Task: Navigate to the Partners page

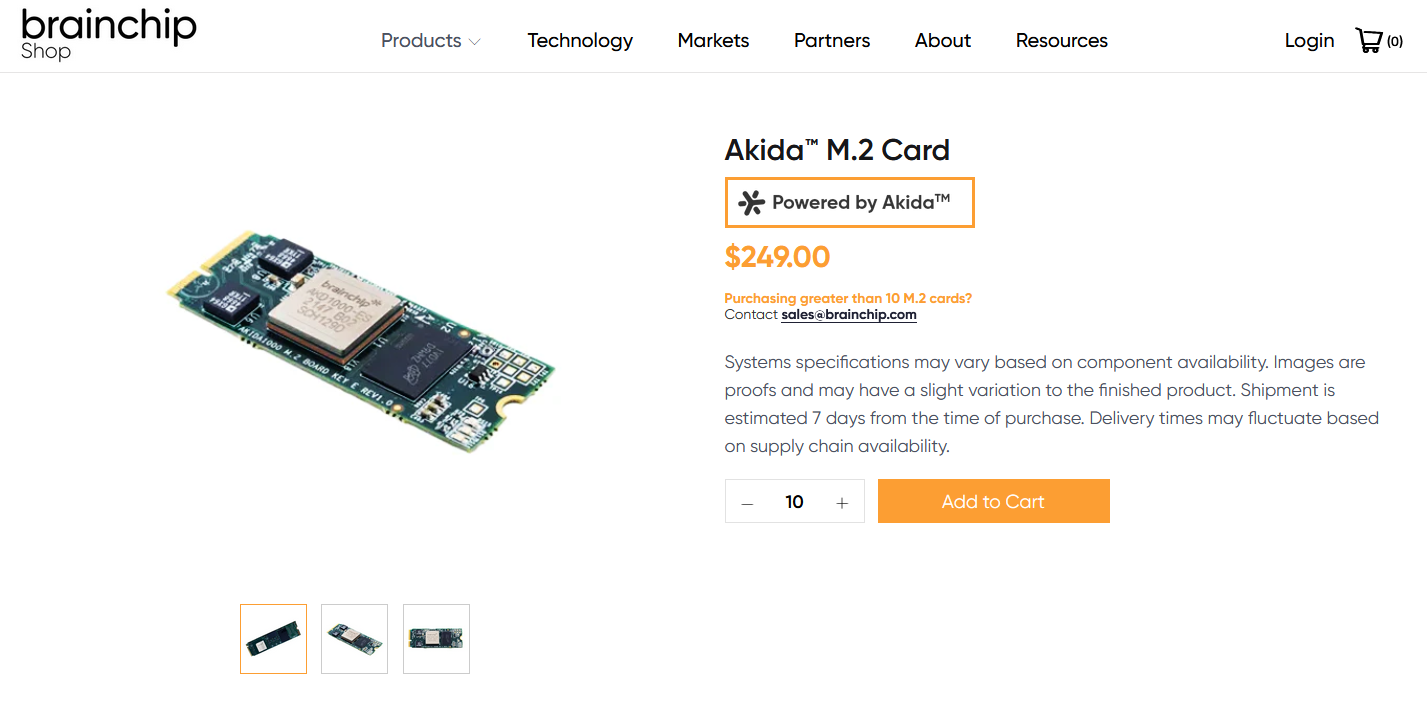Action: 832,41
